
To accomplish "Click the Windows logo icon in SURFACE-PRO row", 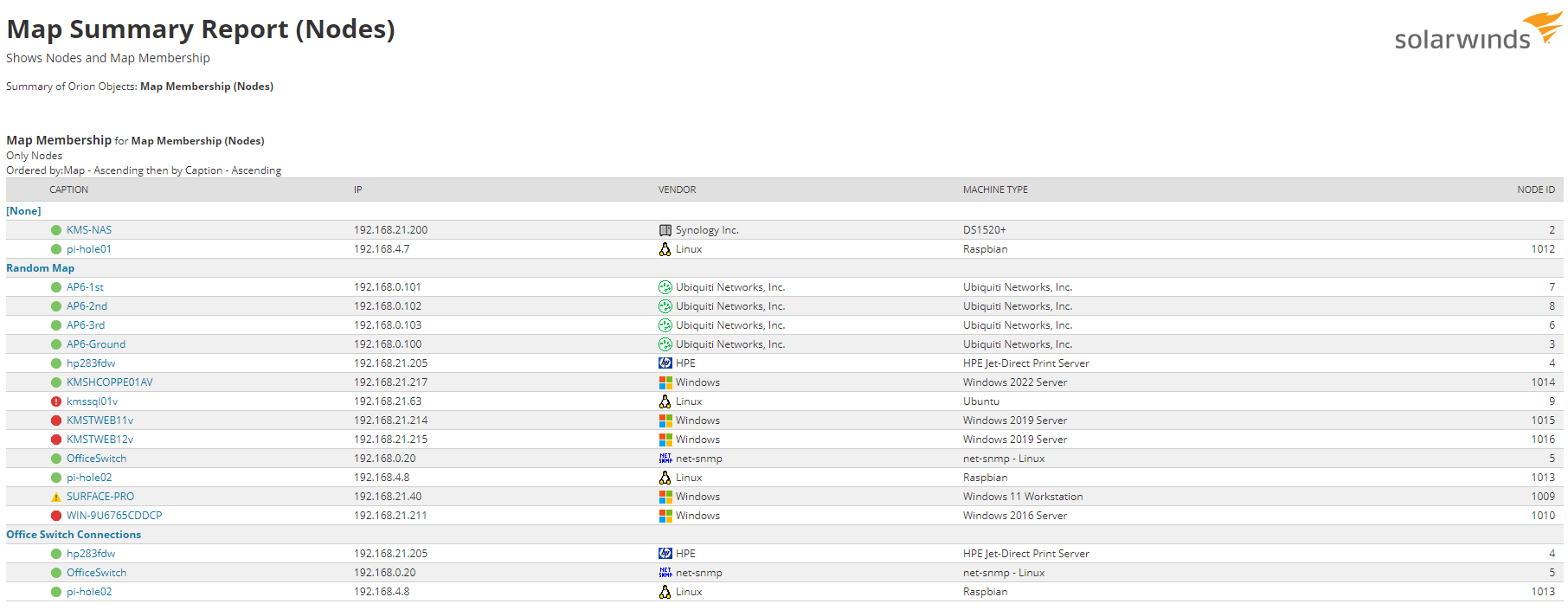I will tap(665, 497).
